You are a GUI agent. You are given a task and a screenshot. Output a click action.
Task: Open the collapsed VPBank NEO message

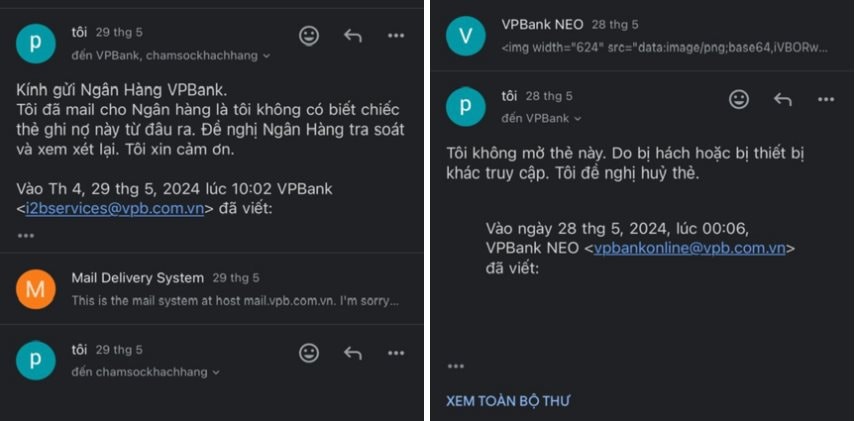643,36
